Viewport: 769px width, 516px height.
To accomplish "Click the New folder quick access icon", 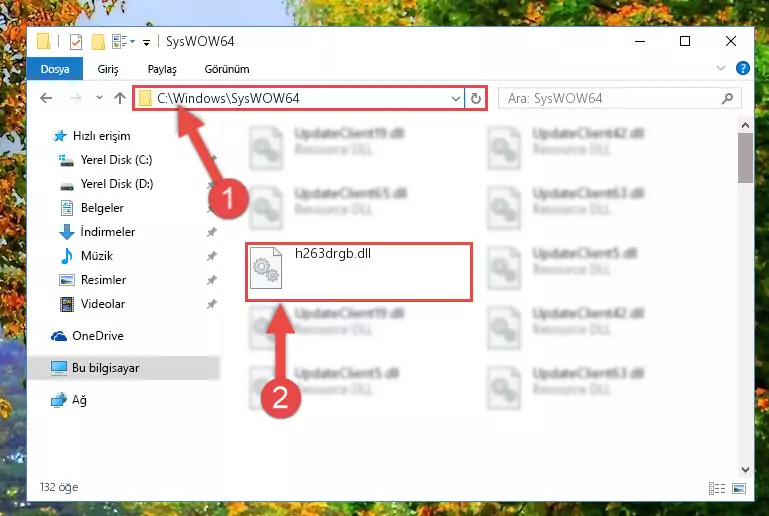I will [x=98, y=42].
